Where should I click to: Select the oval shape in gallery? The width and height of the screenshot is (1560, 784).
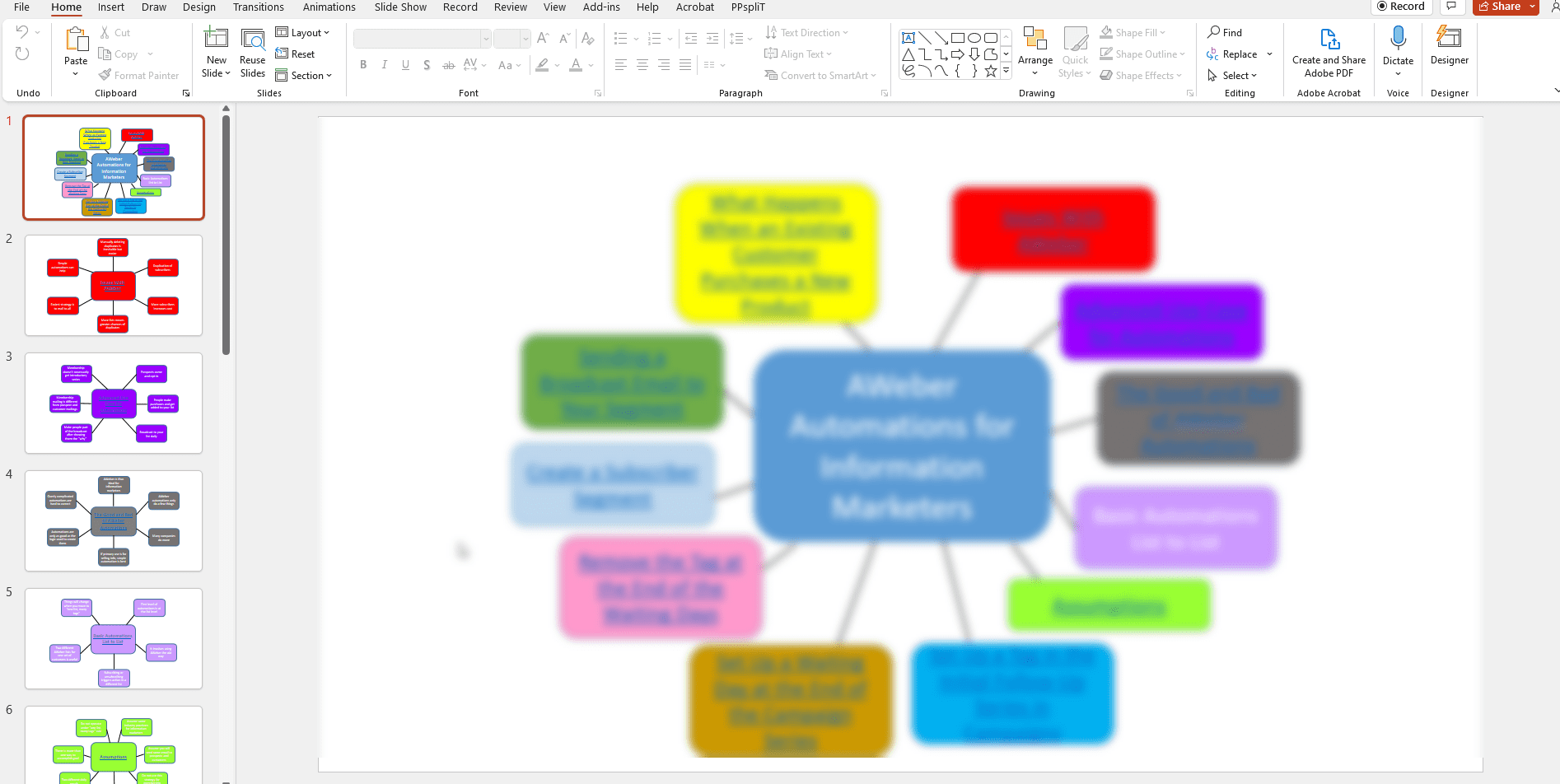(974, 38)
